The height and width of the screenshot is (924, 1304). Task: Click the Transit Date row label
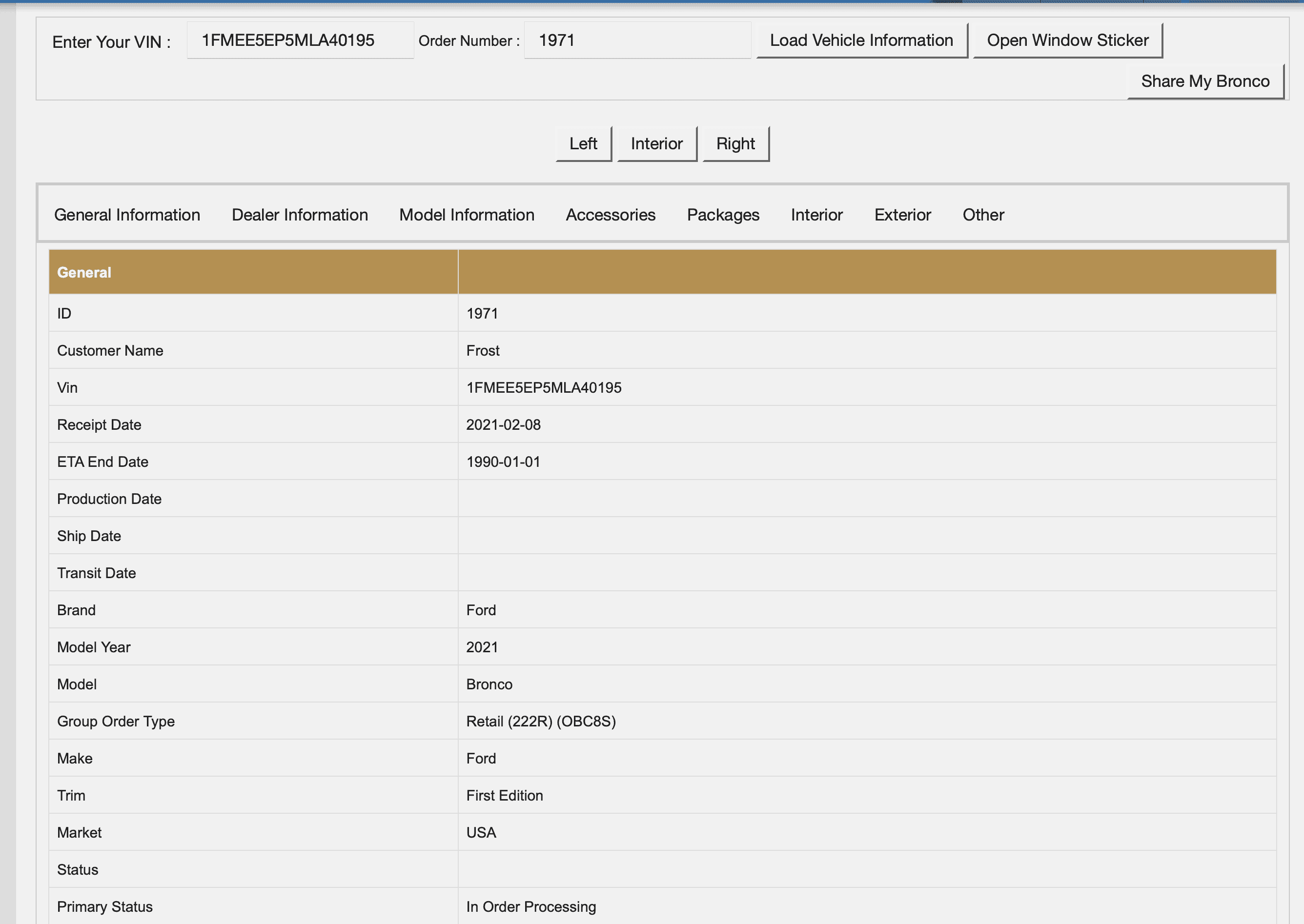(96, 573)
